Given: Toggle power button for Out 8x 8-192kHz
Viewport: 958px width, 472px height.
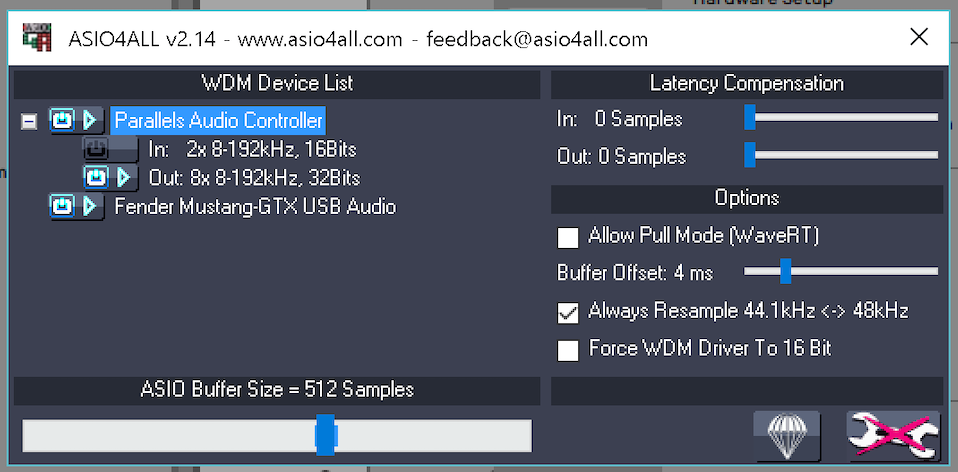Looking at the screenshot, I should pos(95,177).
